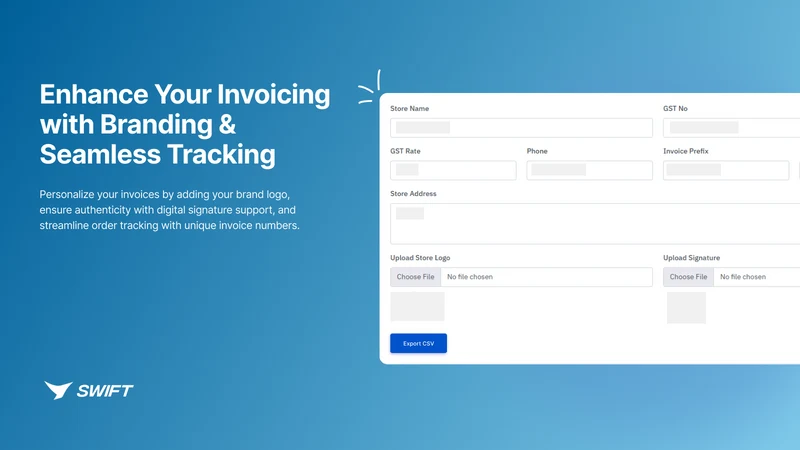Click the Swift bird logo icon

[x=58, y=390]
